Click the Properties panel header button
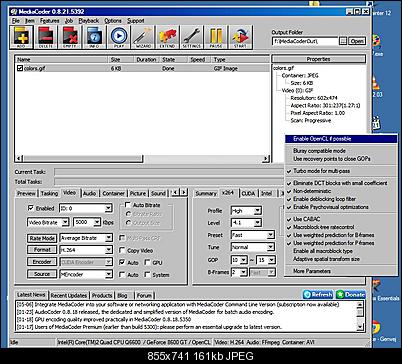This screenshot has height=364, width=402. [319, 59]
